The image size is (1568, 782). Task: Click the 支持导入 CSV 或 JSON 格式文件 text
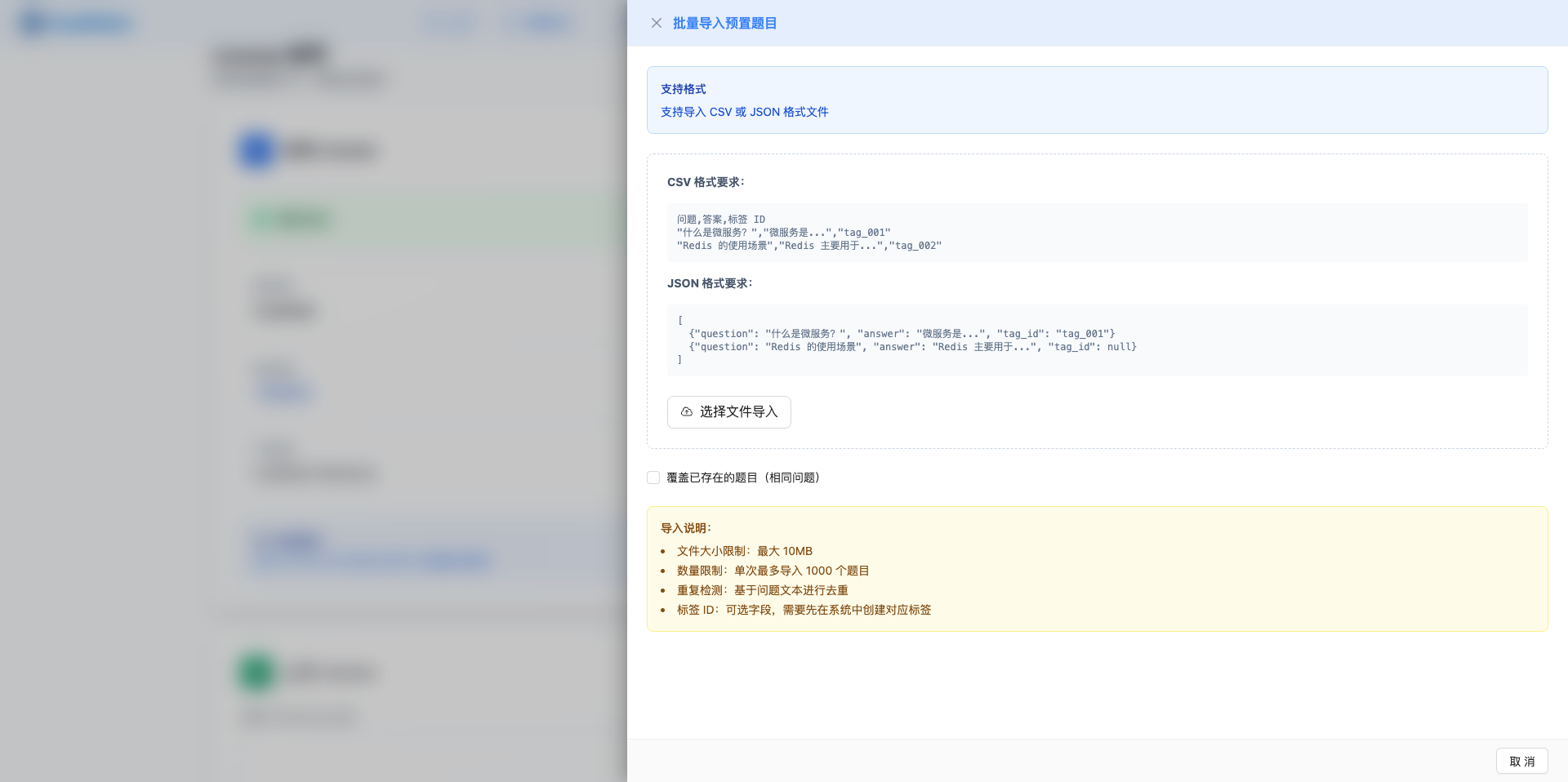(x=744, y=112)
